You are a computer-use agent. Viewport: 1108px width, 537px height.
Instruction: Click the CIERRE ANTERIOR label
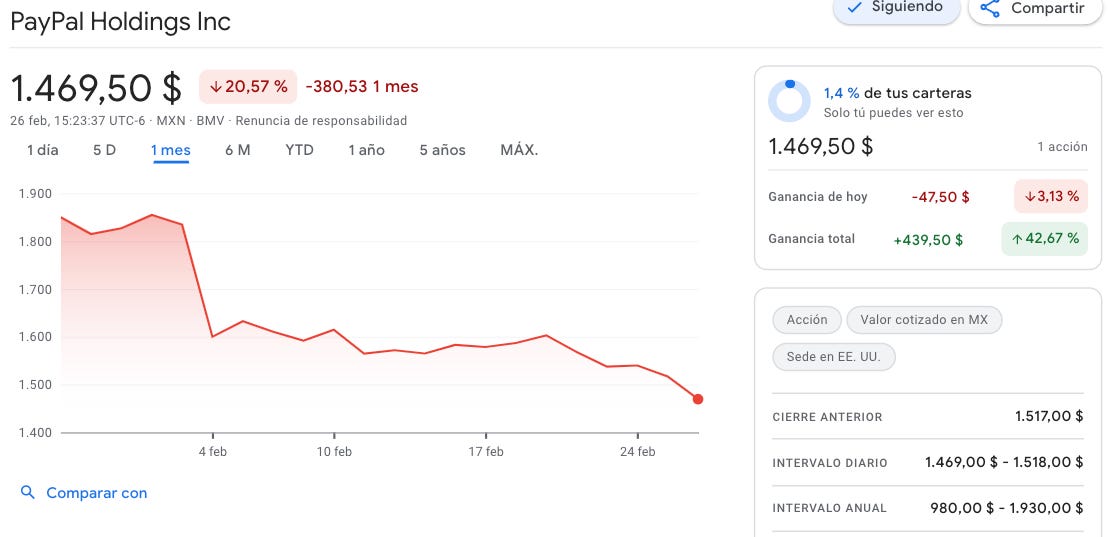click(827, 417)
